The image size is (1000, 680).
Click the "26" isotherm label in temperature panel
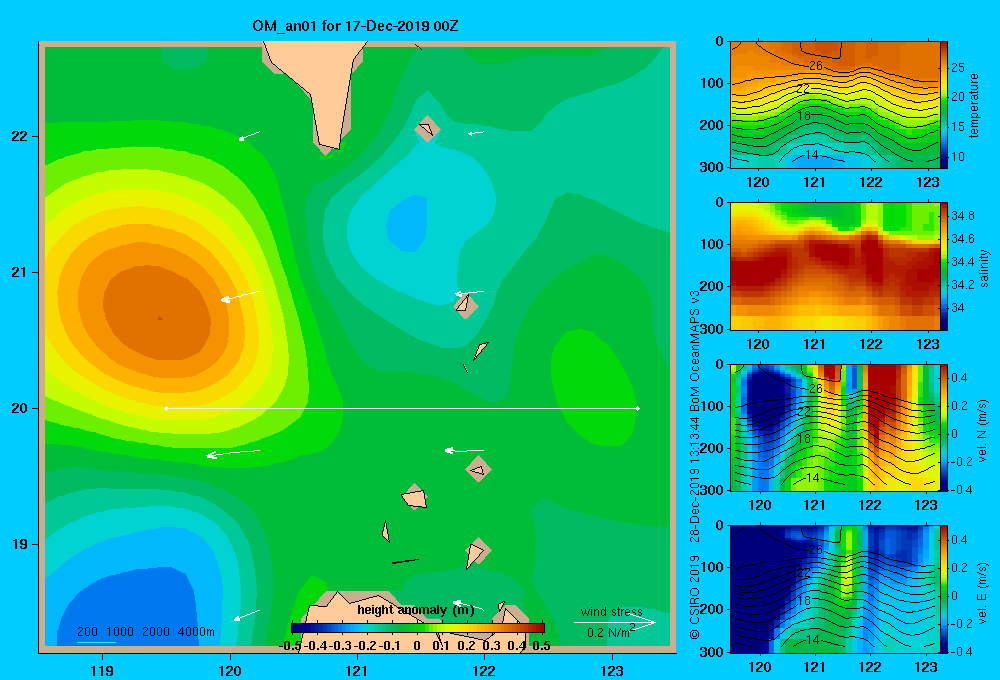[816, 66]
